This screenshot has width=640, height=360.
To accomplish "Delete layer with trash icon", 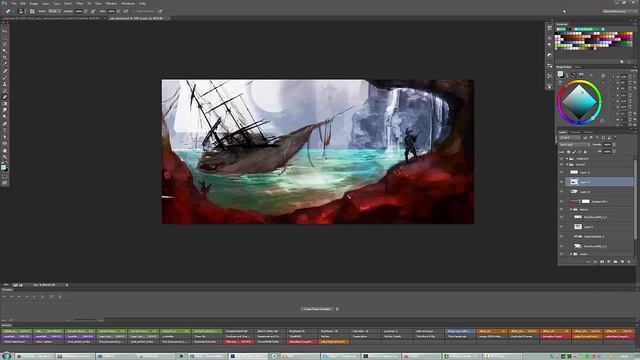I will [x=629, y=262].
